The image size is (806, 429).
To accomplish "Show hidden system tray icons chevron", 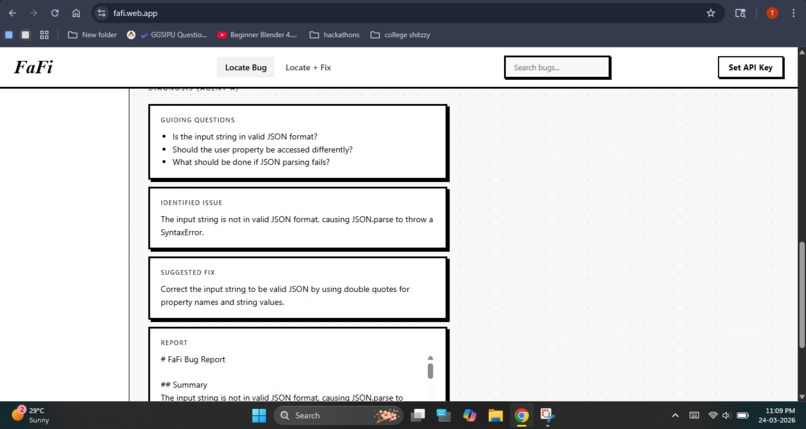I will click(675, 415).
